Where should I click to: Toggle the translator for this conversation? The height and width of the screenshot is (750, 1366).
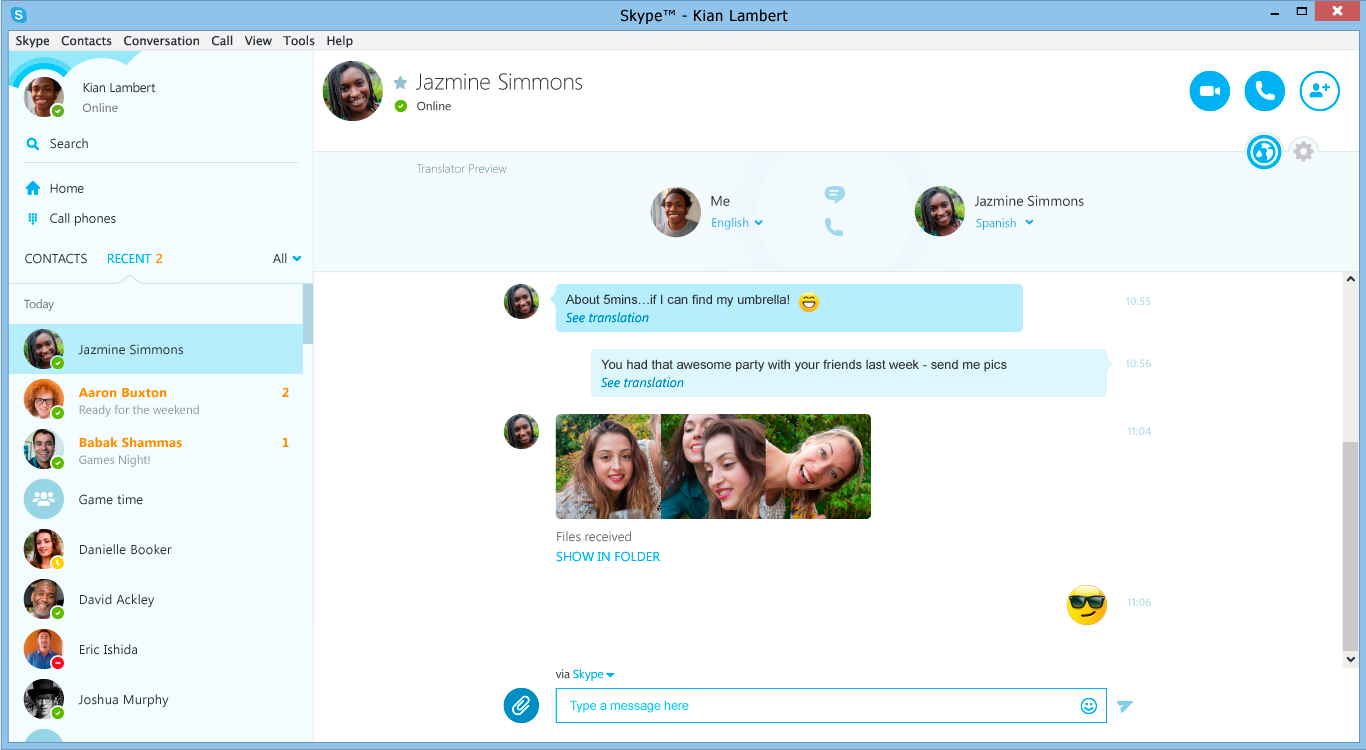point(1263,151)
